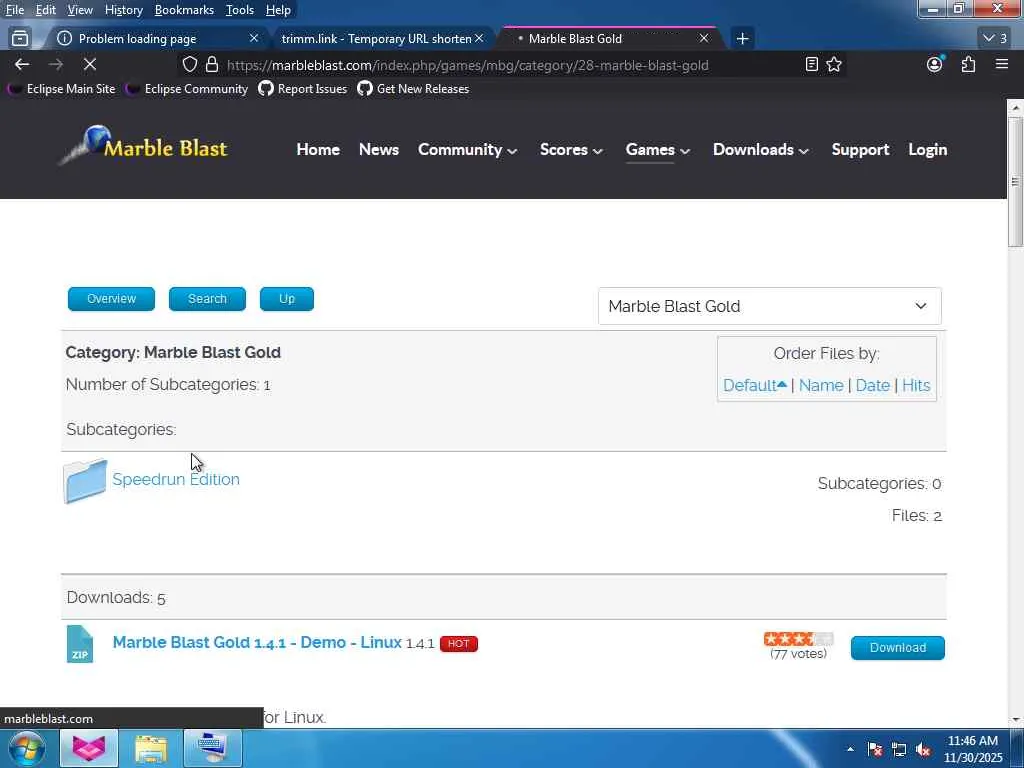Open the Windows Start menu

click(26, 748)
